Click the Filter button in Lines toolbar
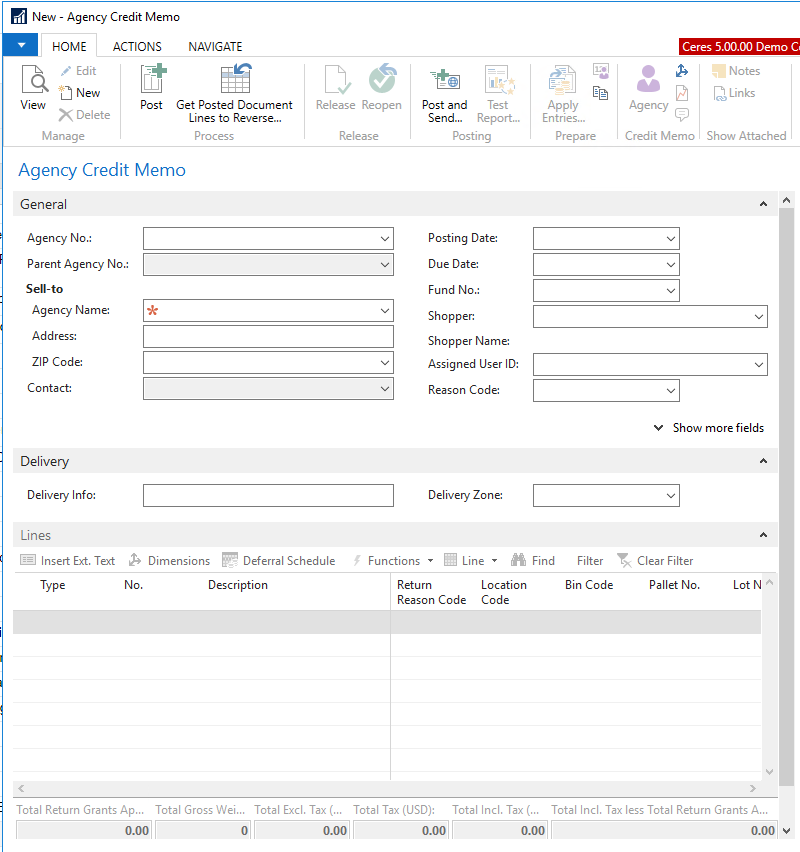This screenshot has height=852, width=800. click(590, 561)
